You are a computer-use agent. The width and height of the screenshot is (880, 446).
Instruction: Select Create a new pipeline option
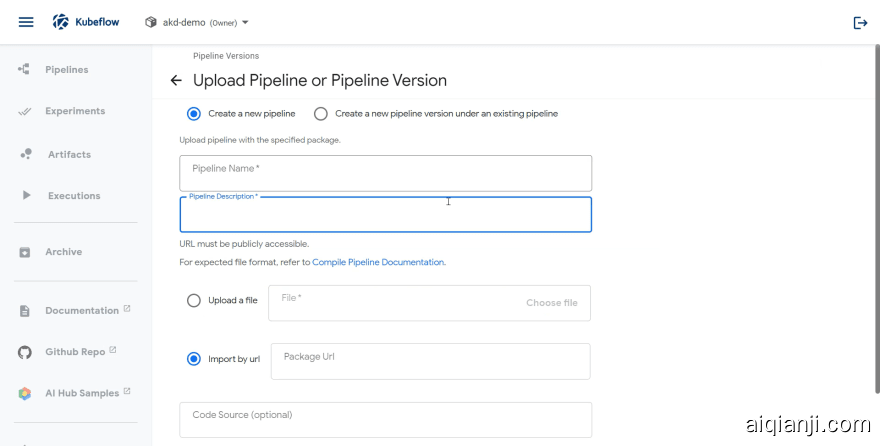click(194, 114)
